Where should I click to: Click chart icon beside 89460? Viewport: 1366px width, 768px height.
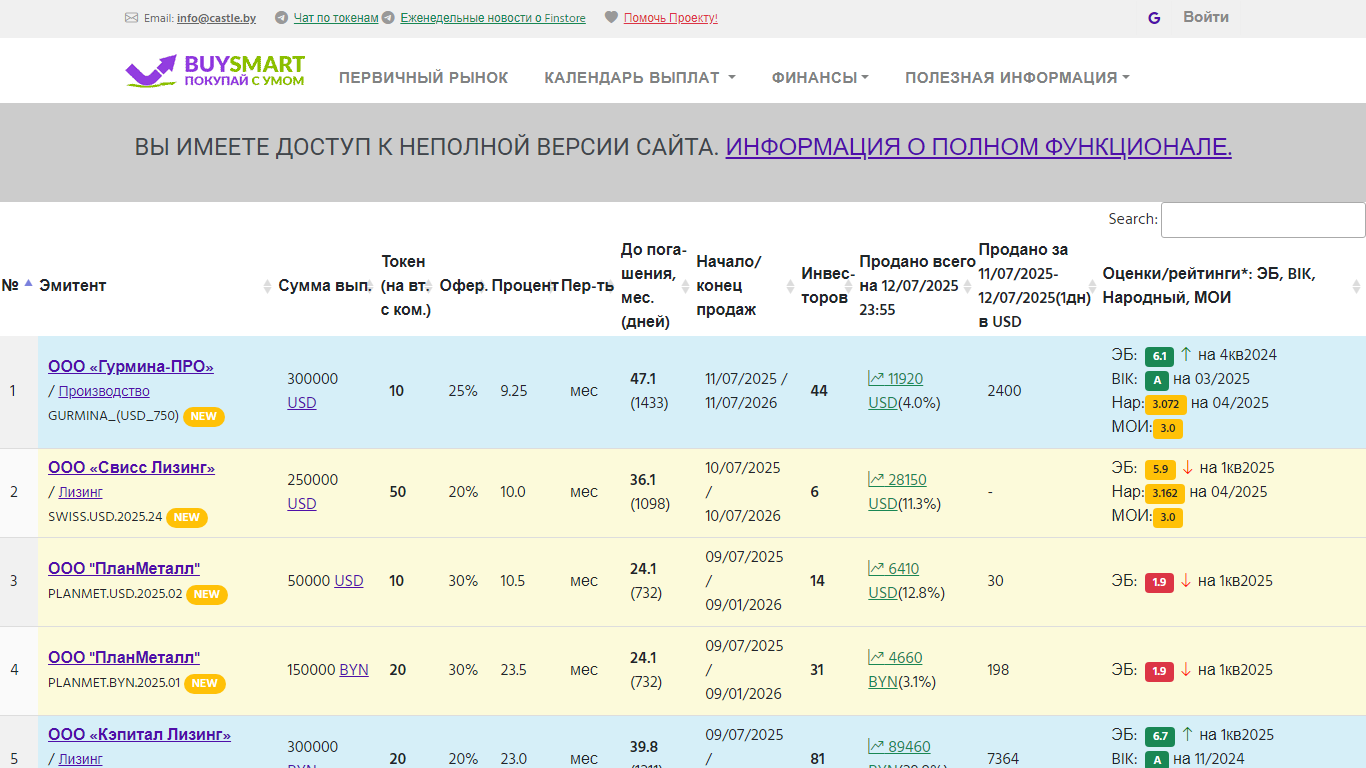(x=876, y=746)
